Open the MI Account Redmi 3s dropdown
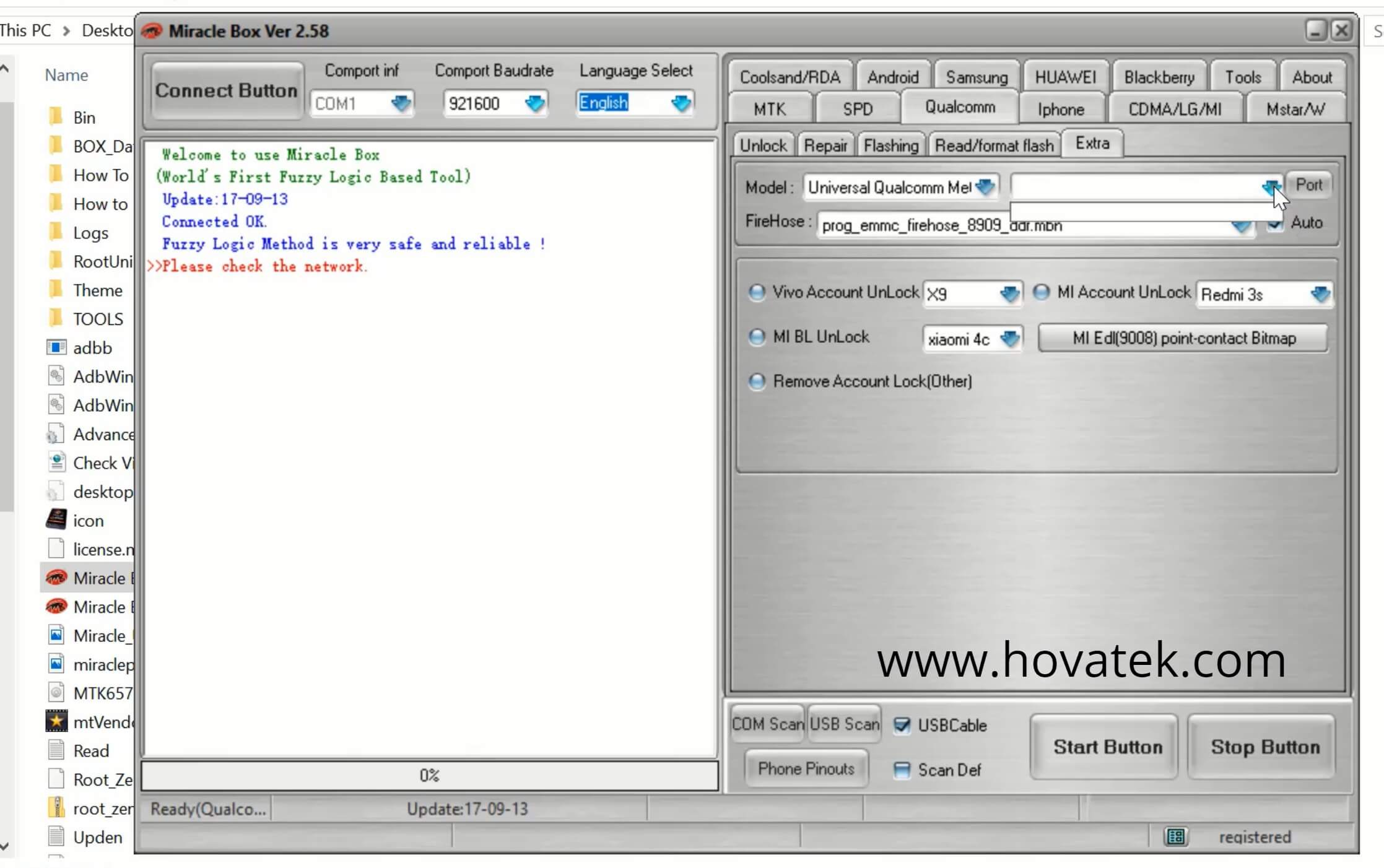Screen dimensions: 1384x868 pos(1320,293)
